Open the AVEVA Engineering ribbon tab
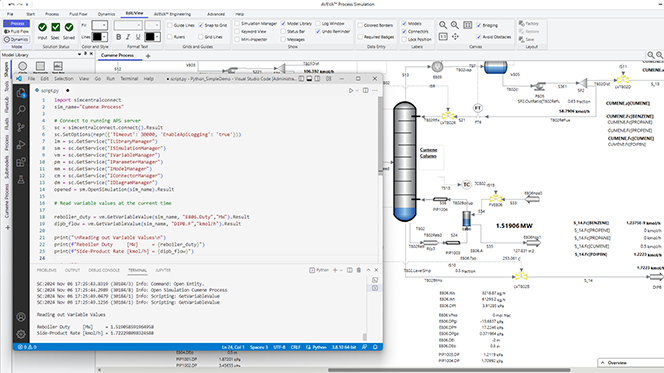Viewport: 664px width, 373px height. pos(172,14)
